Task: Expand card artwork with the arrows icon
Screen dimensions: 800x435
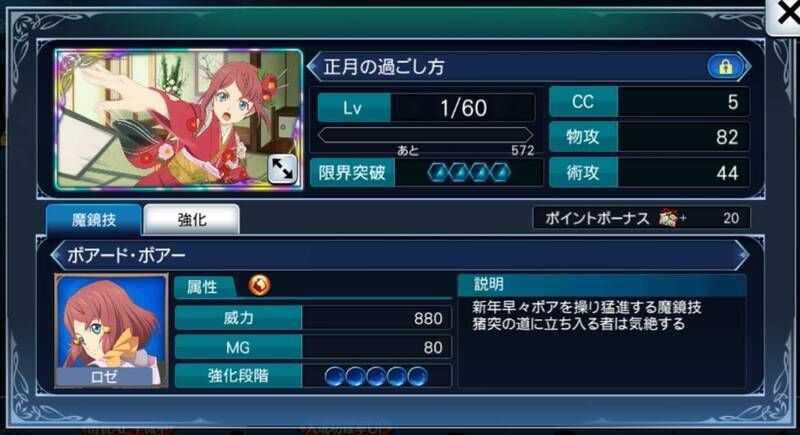Action: pos(282,169)
